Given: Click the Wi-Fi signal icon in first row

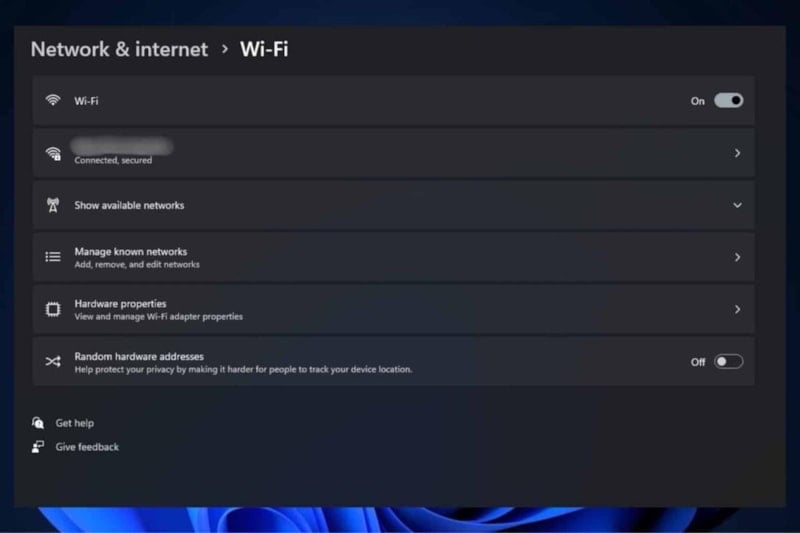Looking at the screenshot, I should (x=53, y=100).
